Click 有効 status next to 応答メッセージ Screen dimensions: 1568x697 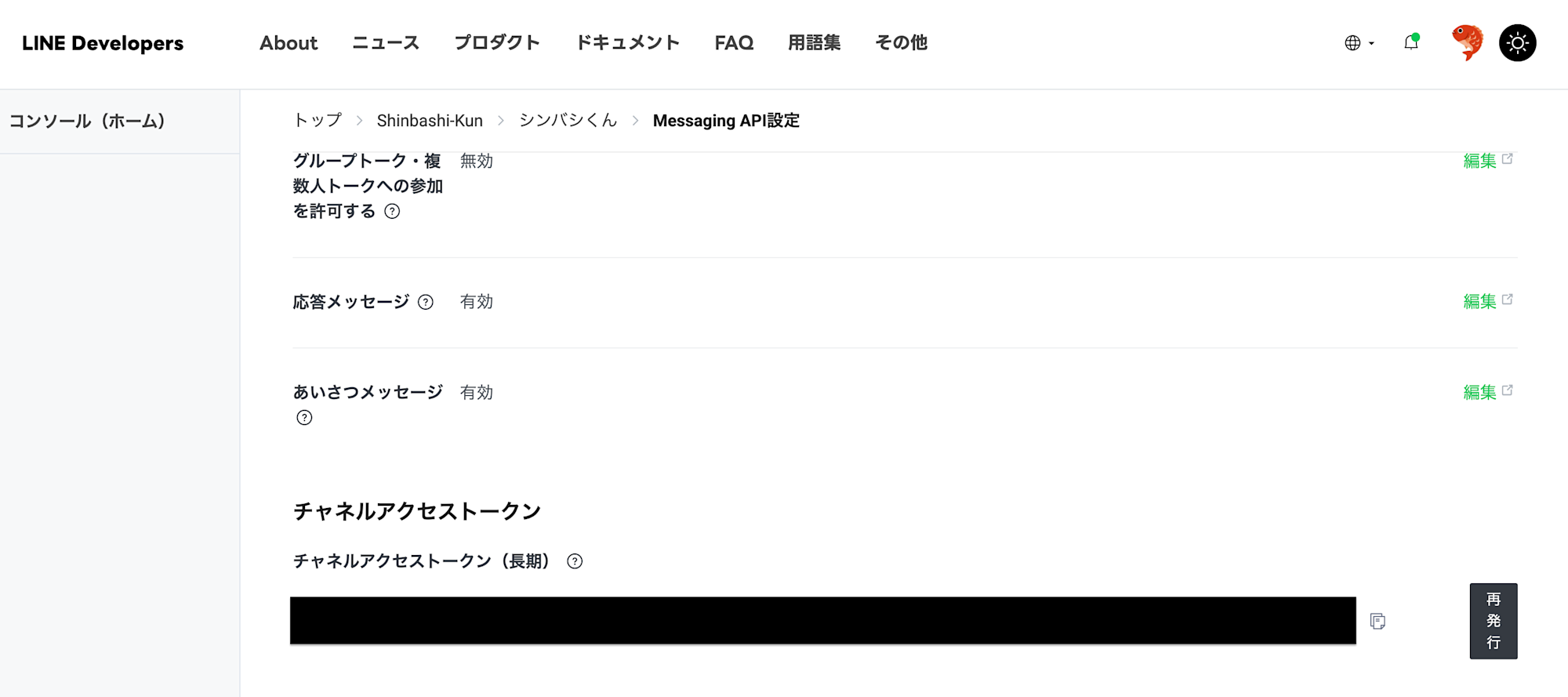pos(477,302)
